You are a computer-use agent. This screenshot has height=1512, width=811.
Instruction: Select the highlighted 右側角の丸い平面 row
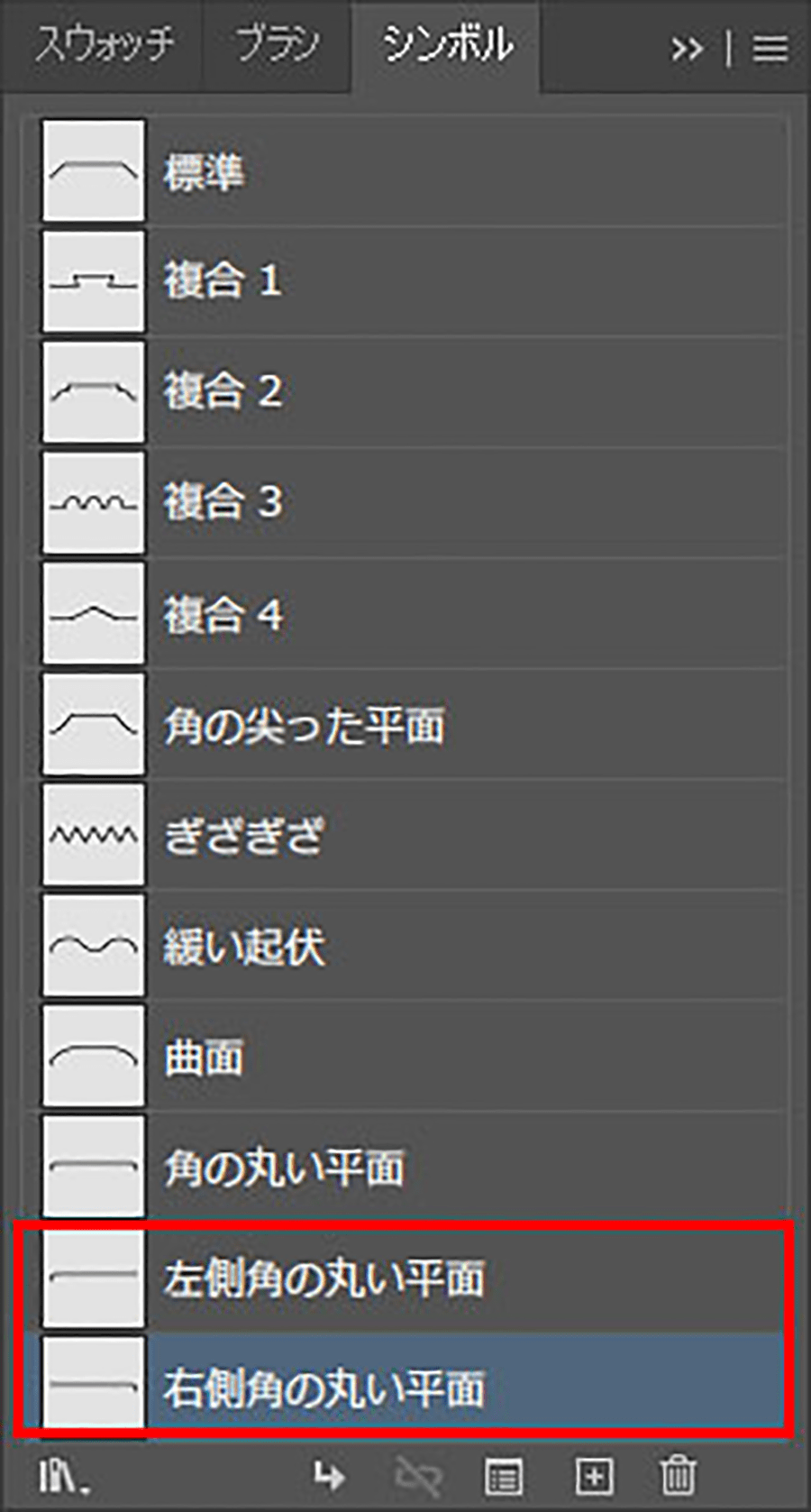tap(323, 1387)
